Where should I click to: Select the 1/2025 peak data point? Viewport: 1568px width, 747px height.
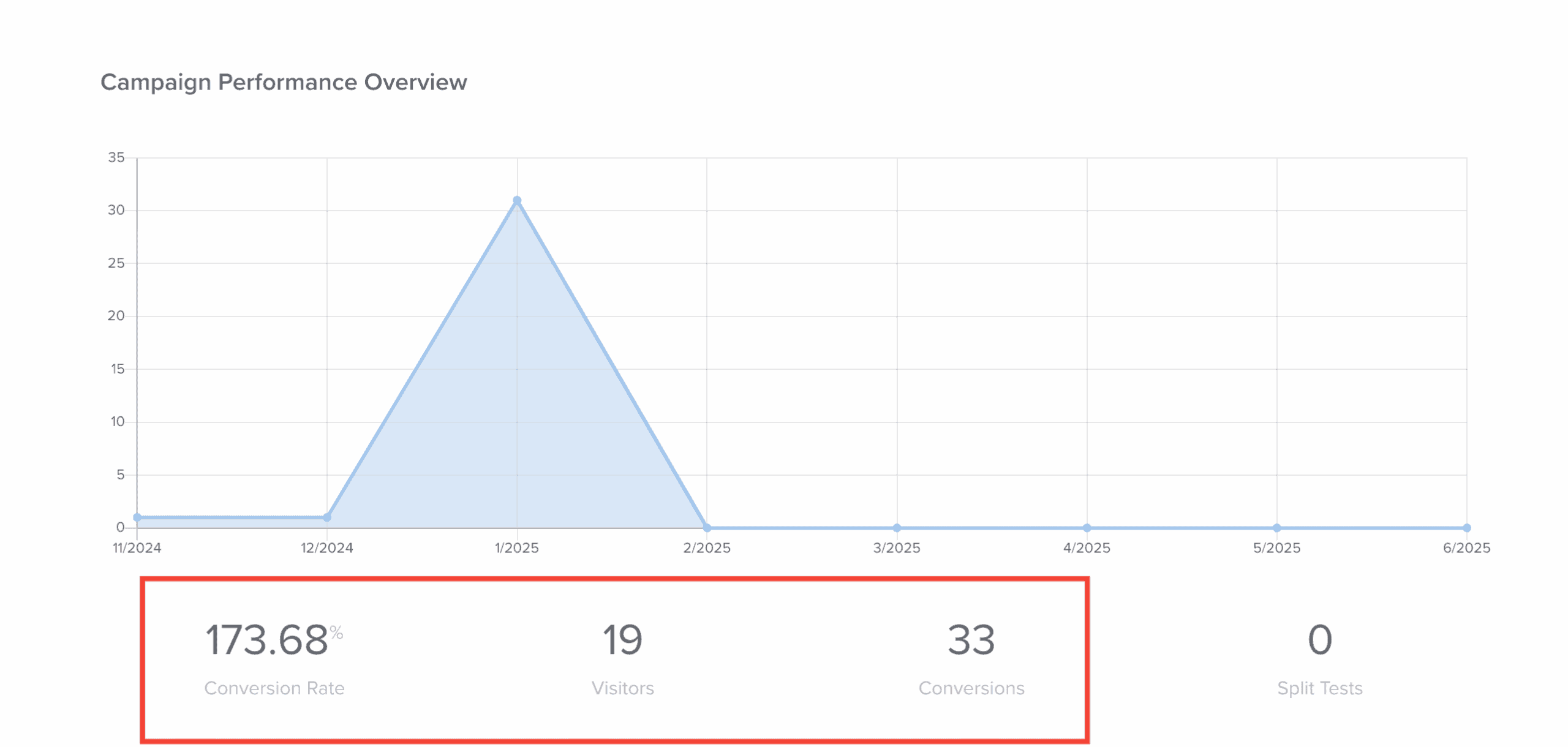coord(517,200)
